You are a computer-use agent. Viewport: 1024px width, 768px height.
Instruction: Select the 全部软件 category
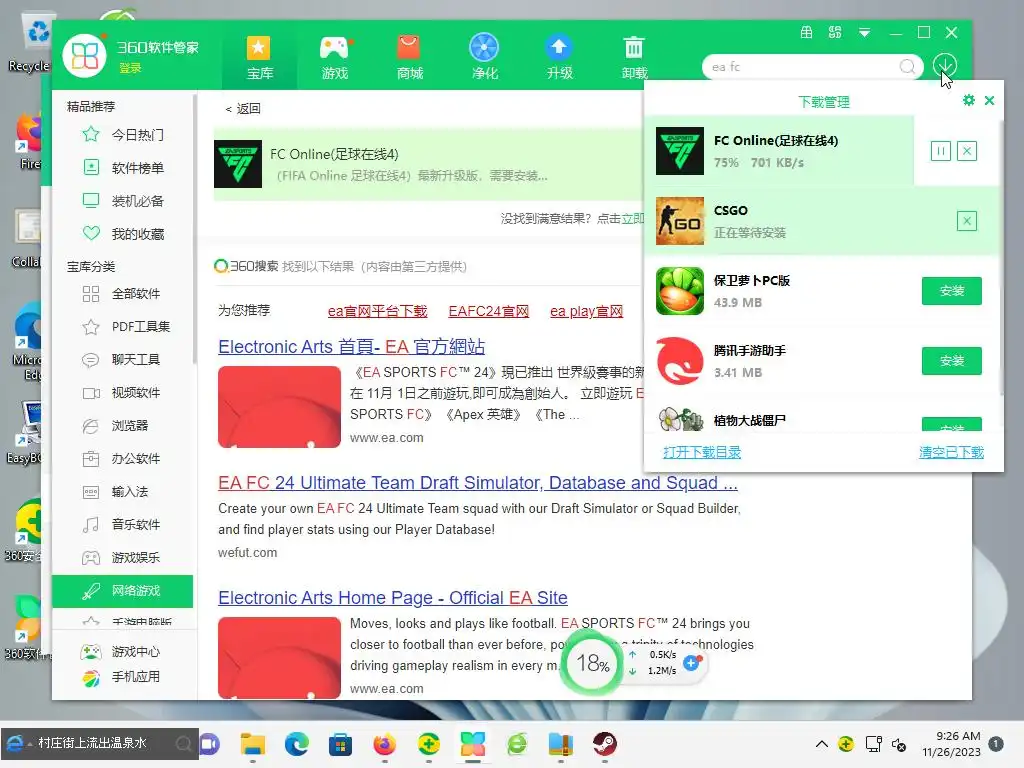coord(136,293)
